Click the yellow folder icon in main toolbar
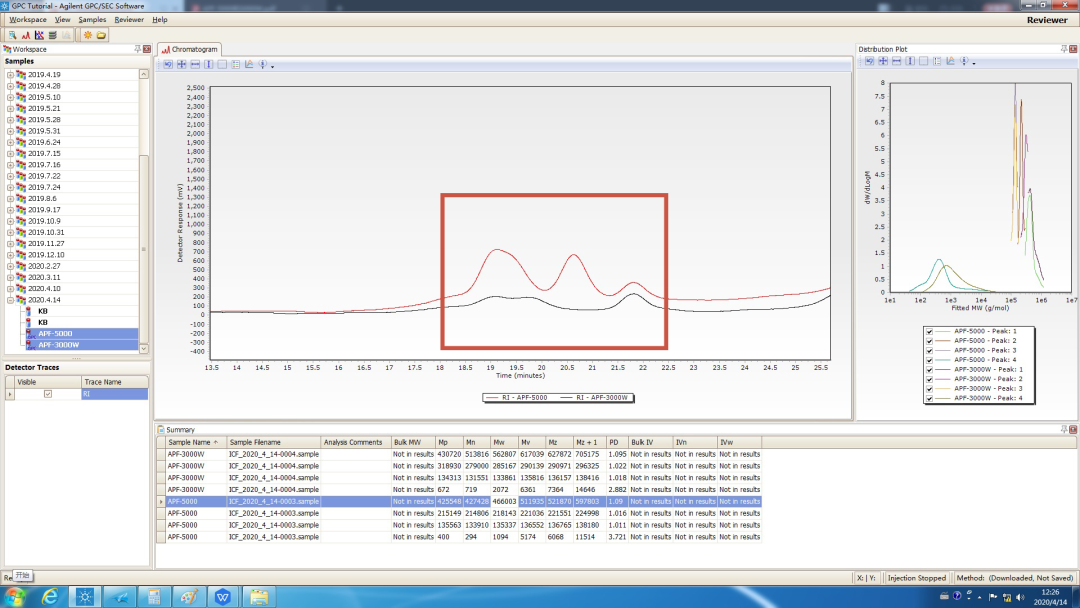This screenshot has width=1080, height=608. pos(102,35)
